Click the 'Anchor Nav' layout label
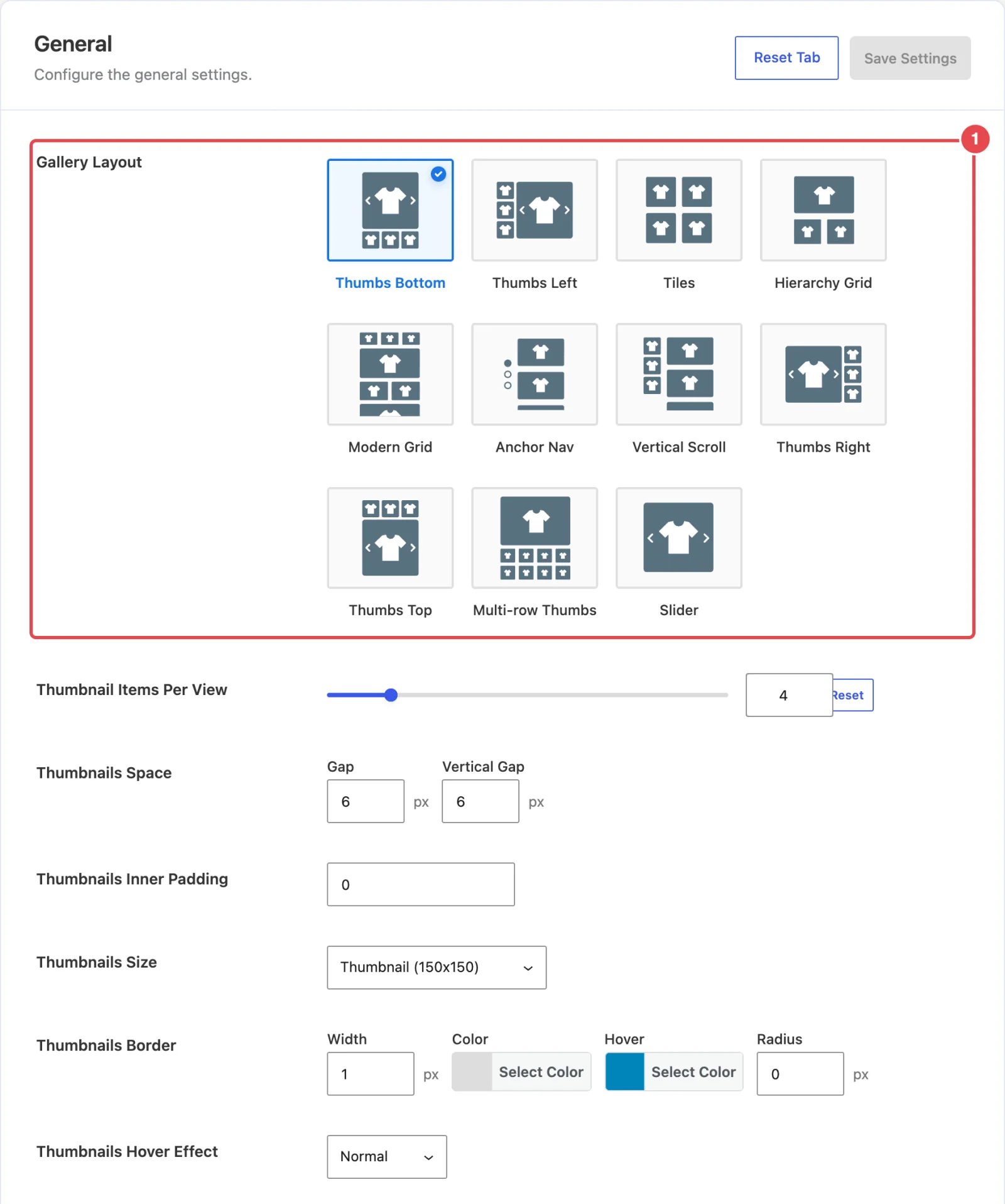 point(535,447)
